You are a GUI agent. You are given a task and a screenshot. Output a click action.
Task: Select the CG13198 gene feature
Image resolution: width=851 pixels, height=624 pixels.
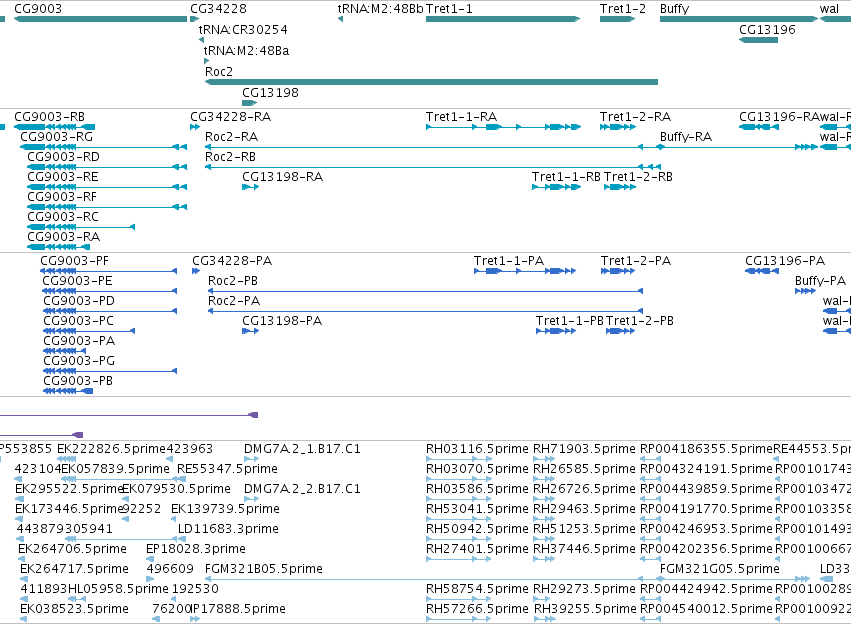250,103
